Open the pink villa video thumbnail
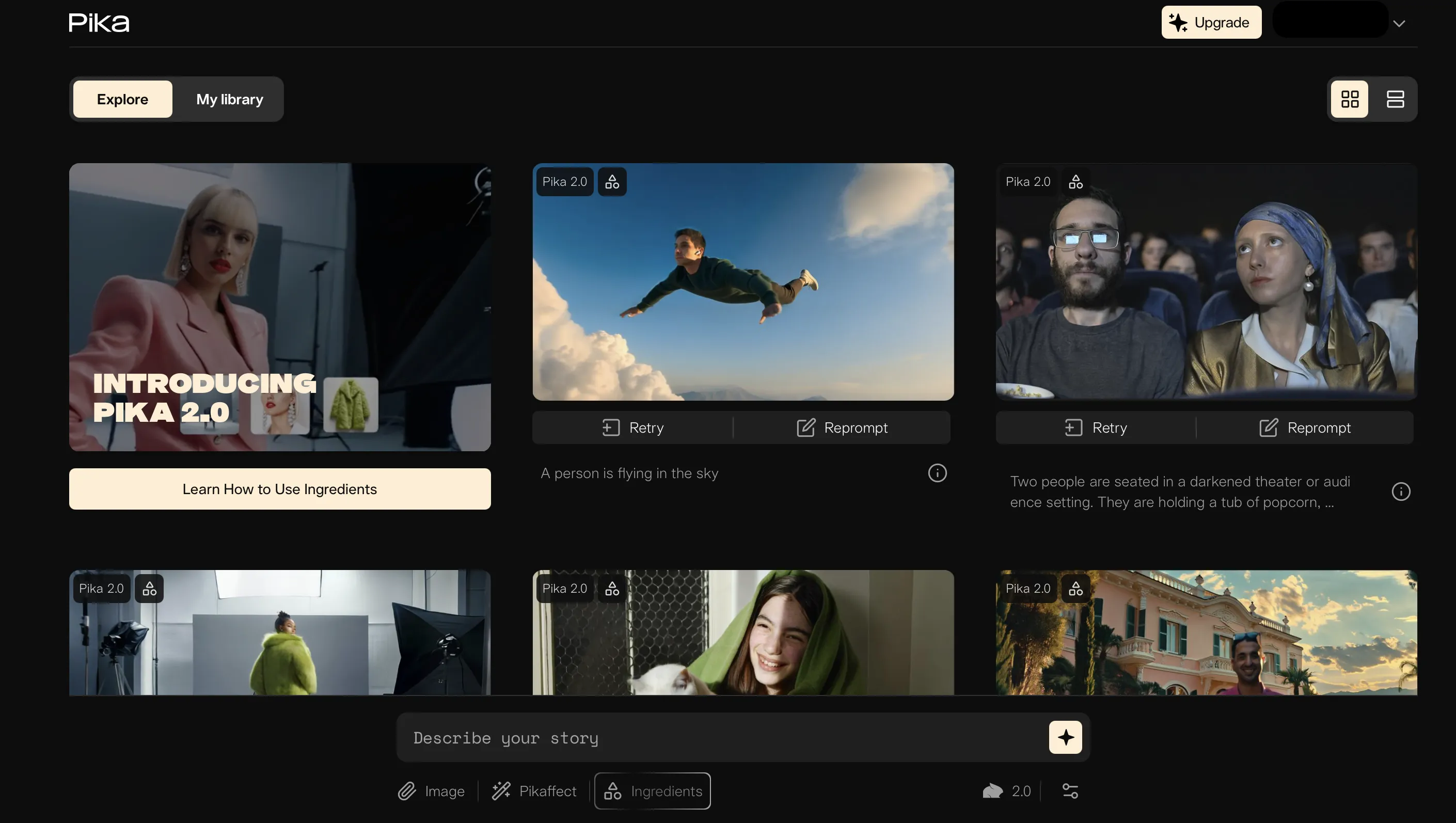The width and height of the screenshot is (1456, 823). click(x=1206, y=632)
